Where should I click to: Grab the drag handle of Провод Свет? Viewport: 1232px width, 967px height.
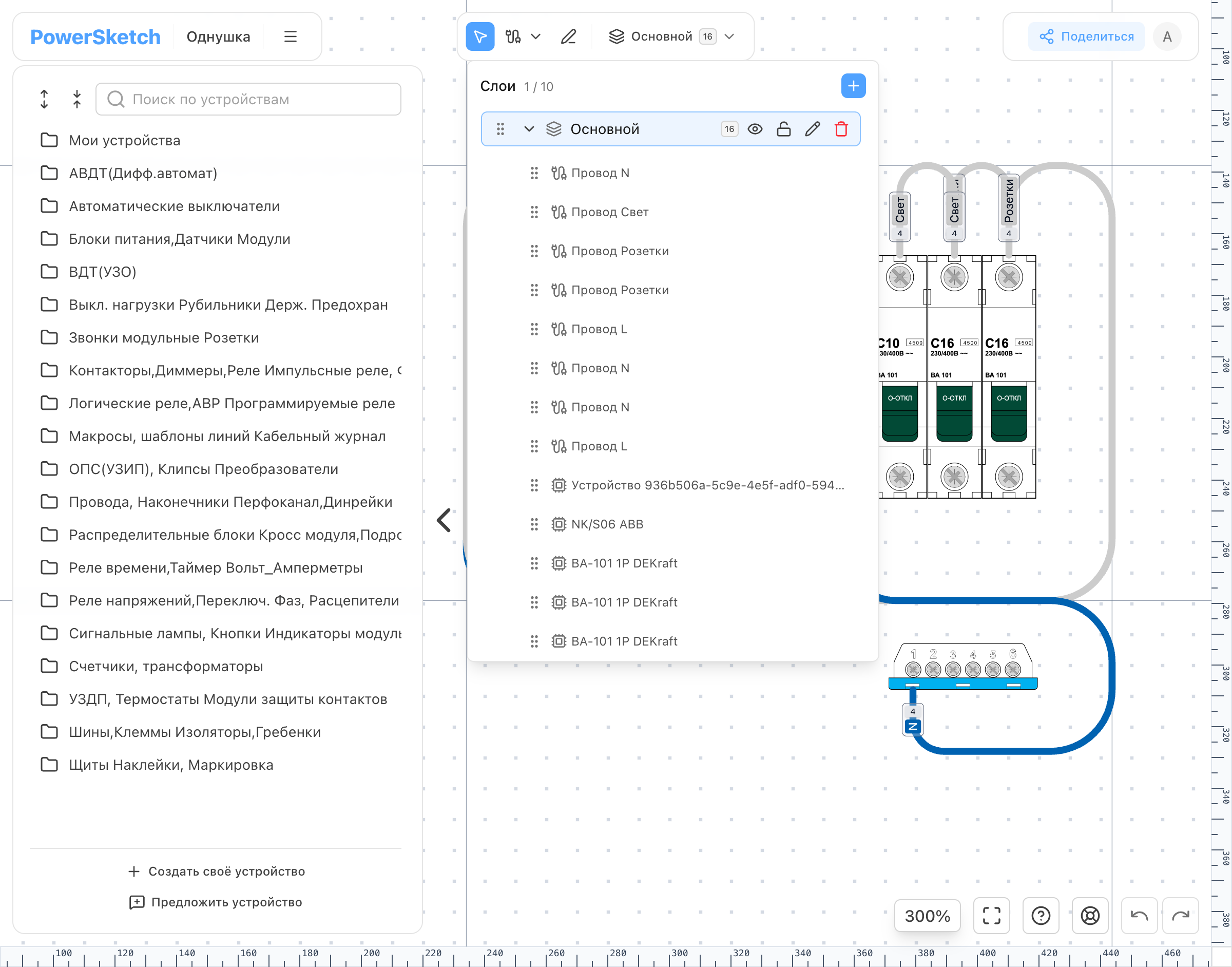(x=534, y=212)
